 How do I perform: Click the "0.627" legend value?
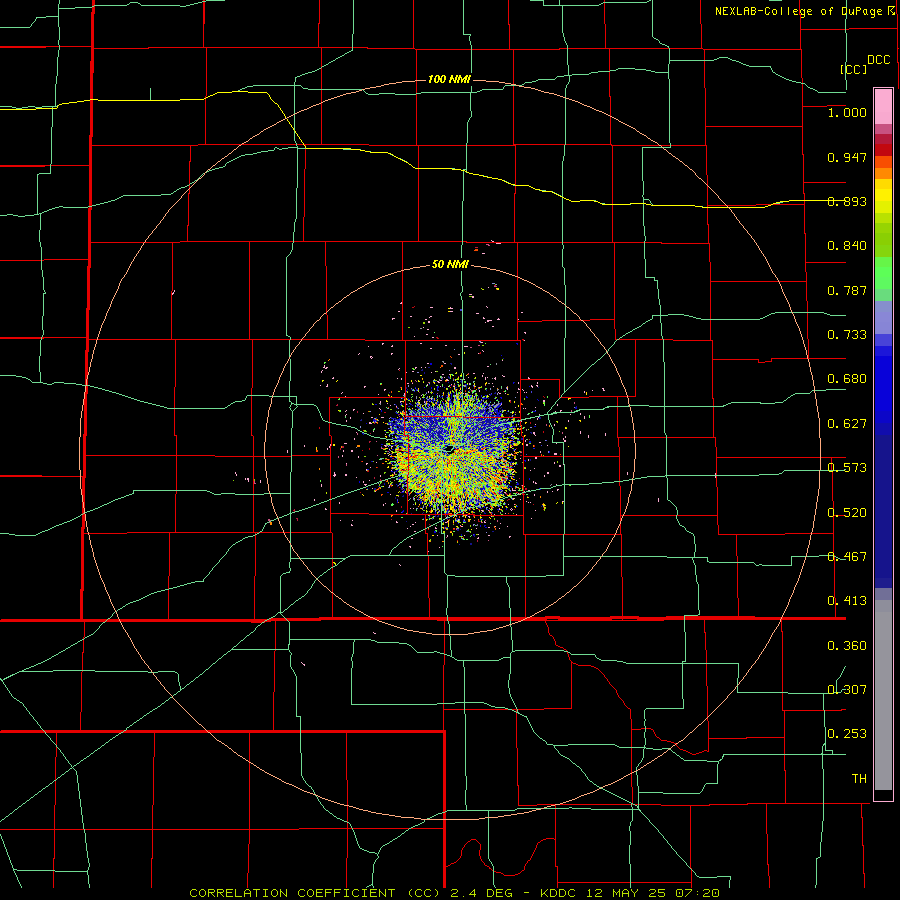pyautogui.click(x=847, y=424)
